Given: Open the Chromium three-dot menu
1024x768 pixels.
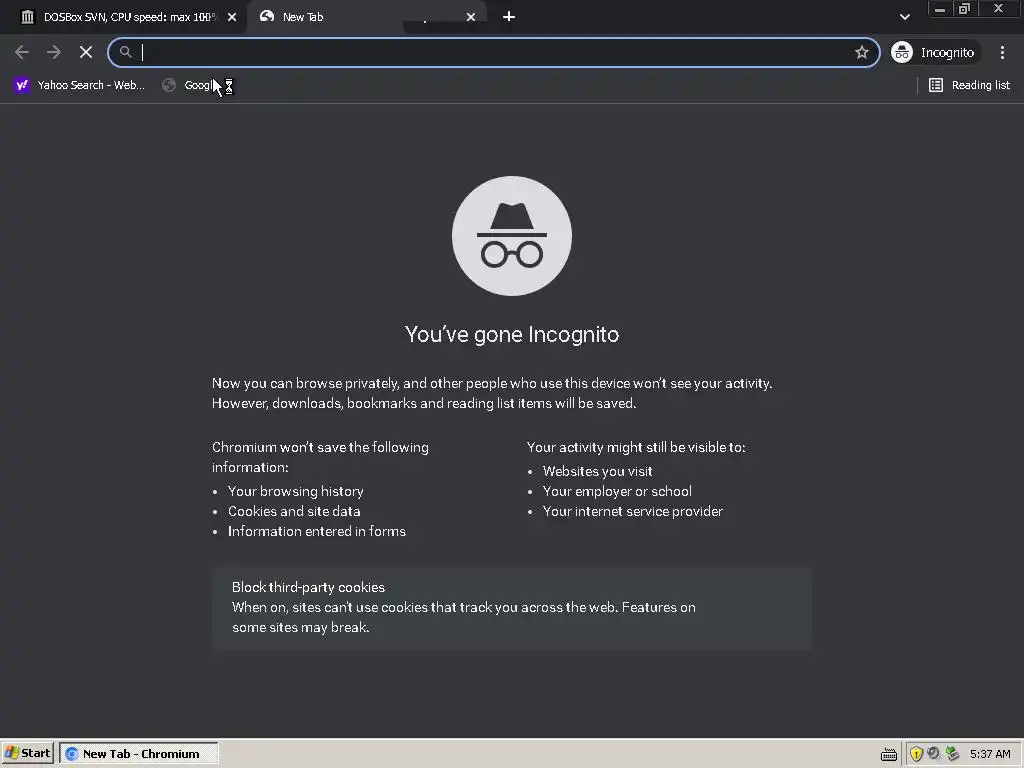Looking at the screenshot, I should click(x=1002, y=52).
